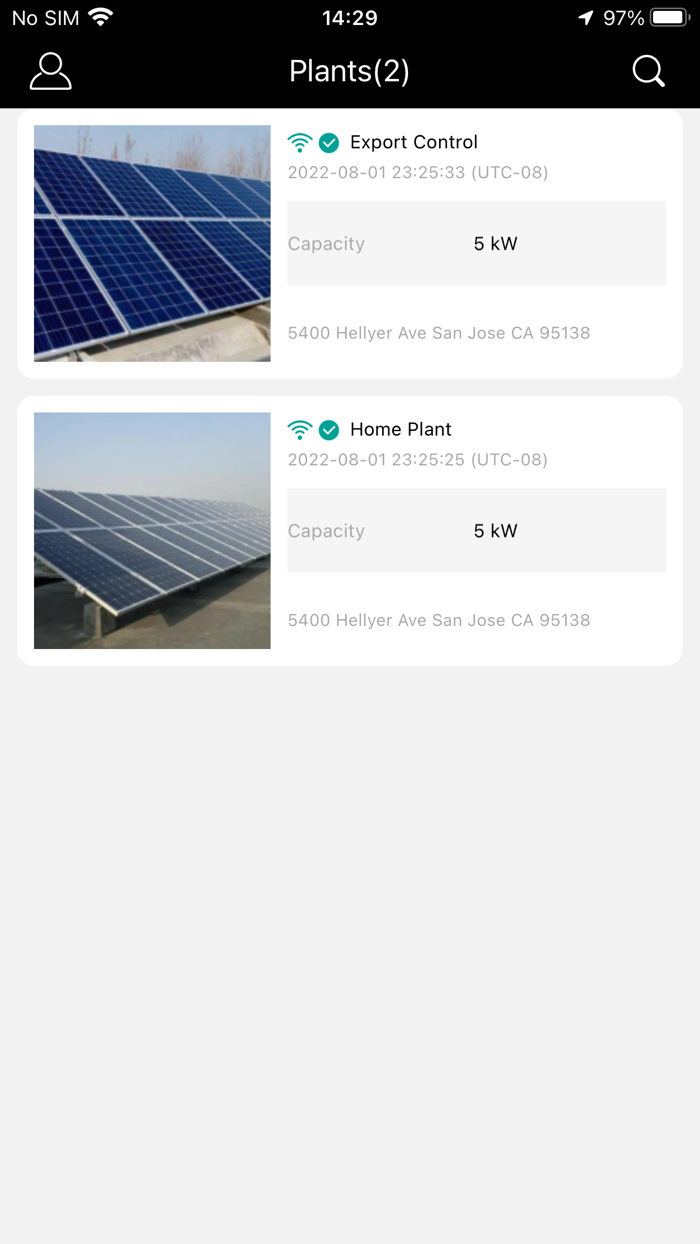Tap the battery indicator showing 97%
The image size is (700, 1244).
point(669,16)
